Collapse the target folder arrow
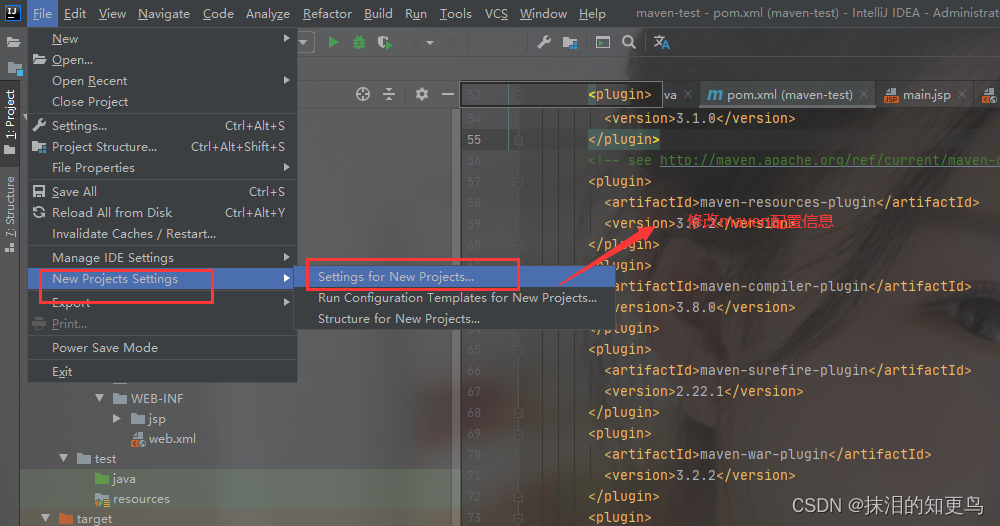The width and height of the screenshot is (1000, 526). pyautogui.click(x=45, y=518)
